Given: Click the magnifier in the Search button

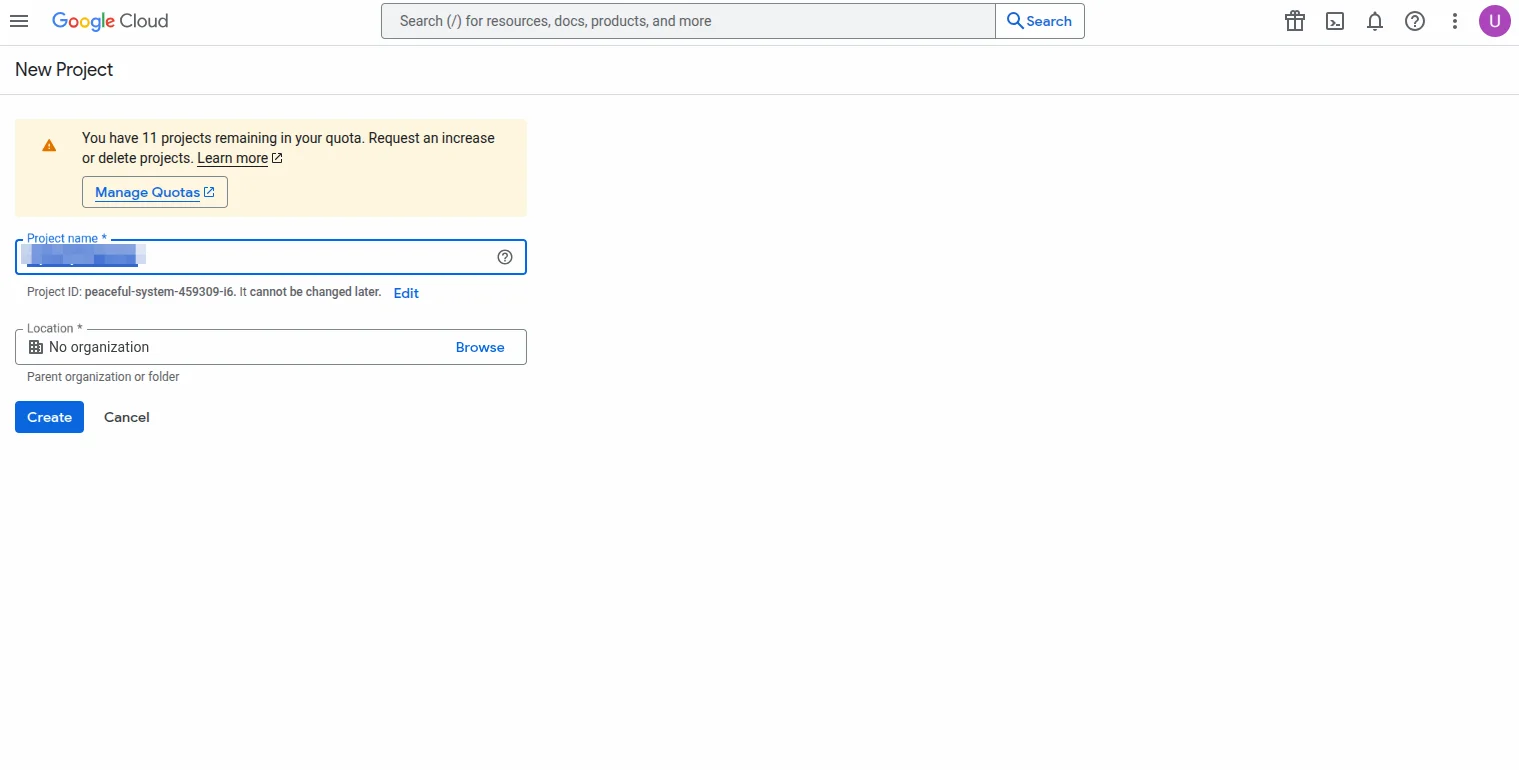Looking at the screenshot, I should click(x=1014, y=20).
